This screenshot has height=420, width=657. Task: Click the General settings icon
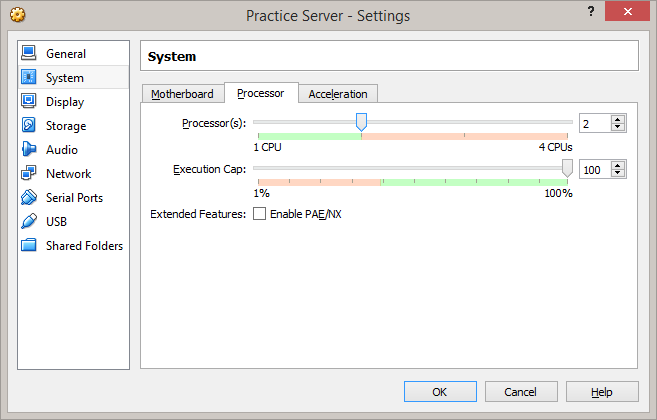click(x=28, y=54)
